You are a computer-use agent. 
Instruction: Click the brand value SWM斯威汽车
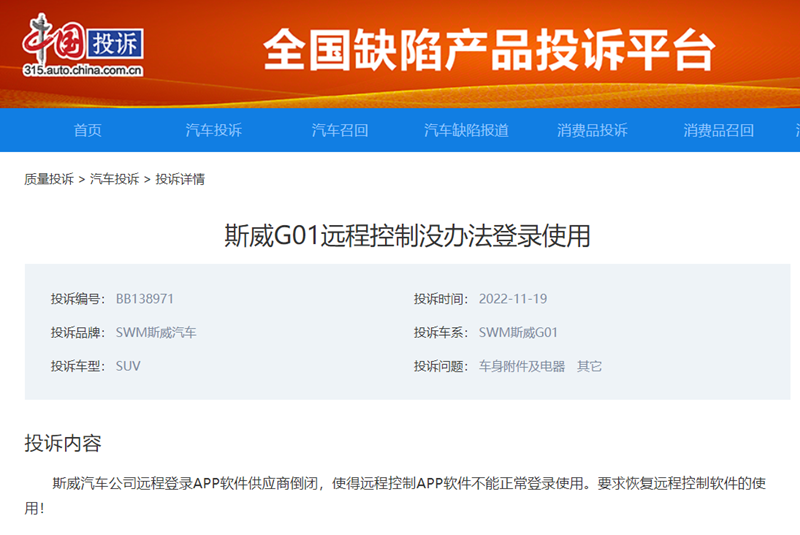pyautogui.click(x=156, y=332)
